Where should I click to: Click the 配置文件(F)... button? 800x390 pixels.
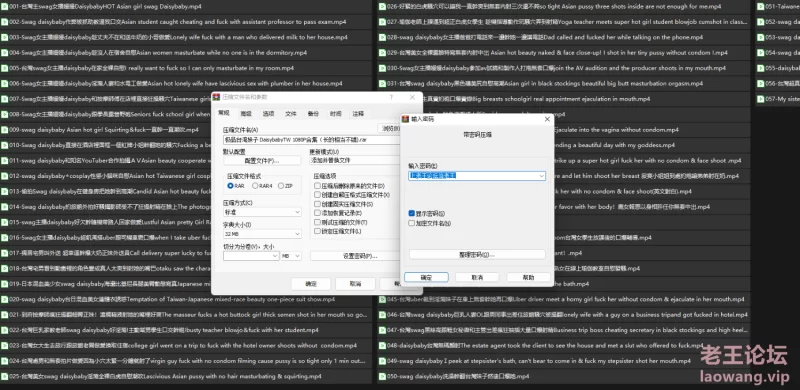pos(262,161)
